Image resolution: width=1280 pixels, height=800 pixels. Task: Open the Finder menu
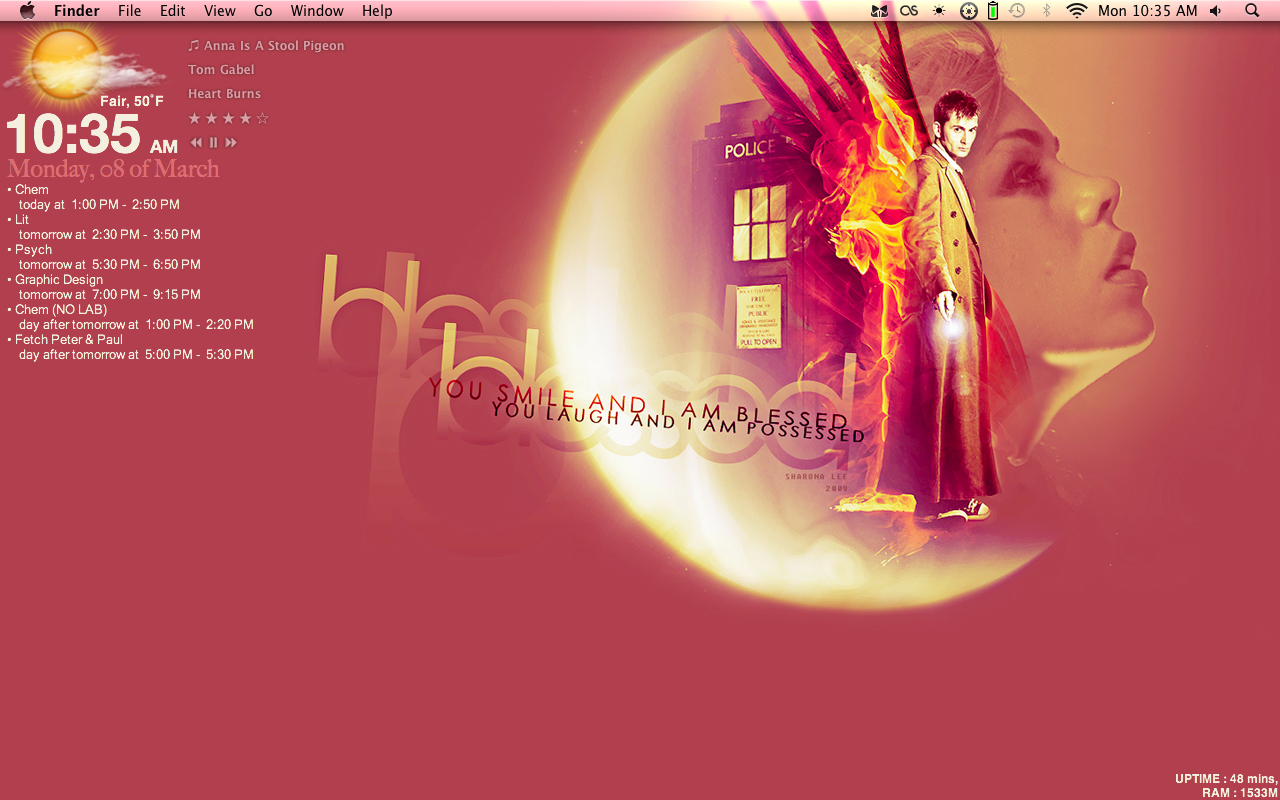77,11
